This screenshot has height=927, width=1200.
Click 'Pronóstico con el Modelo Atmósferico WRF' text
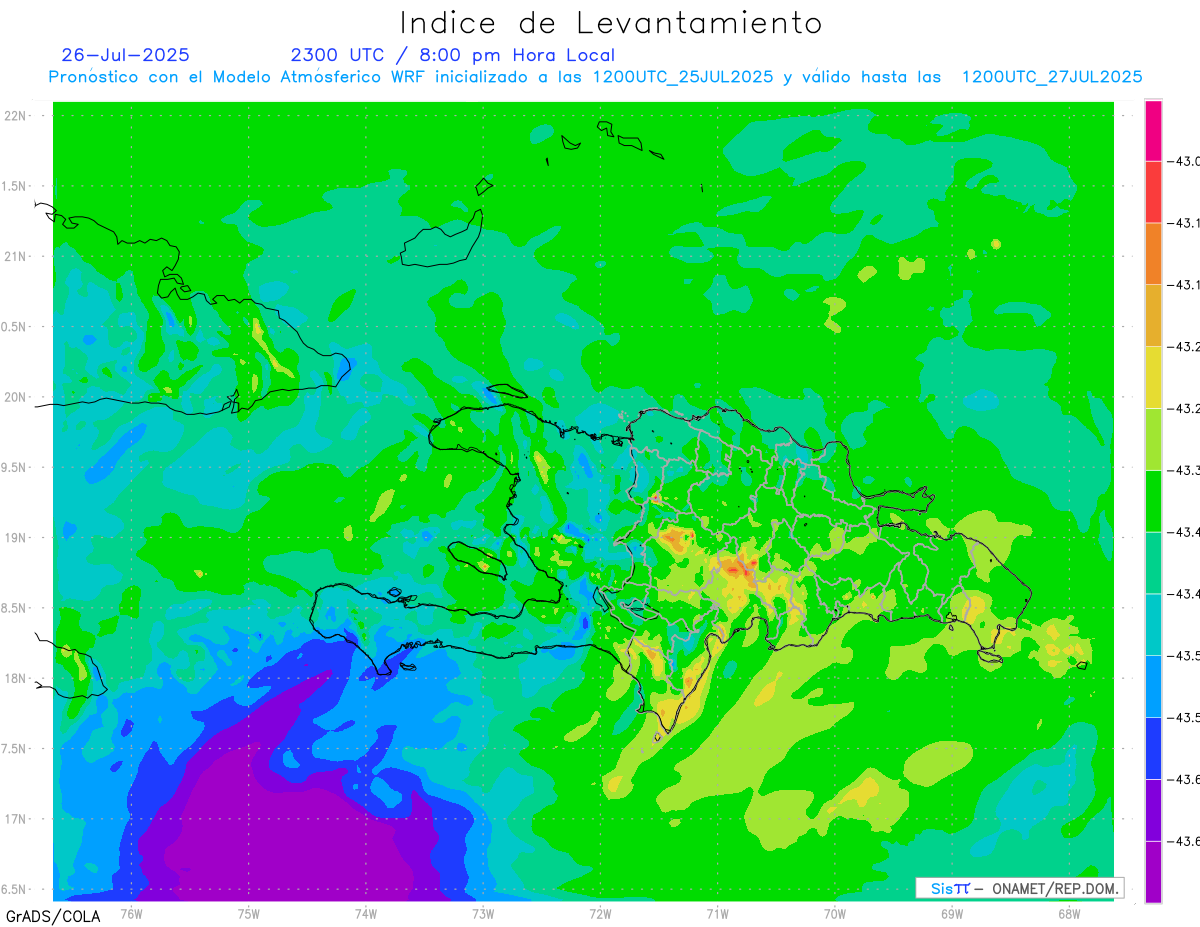click(238, 77)
